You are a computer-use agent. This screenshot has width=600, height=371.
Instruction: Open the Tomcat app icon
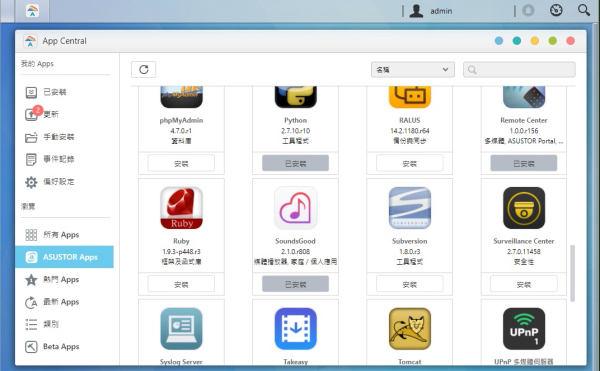point(409,329)
